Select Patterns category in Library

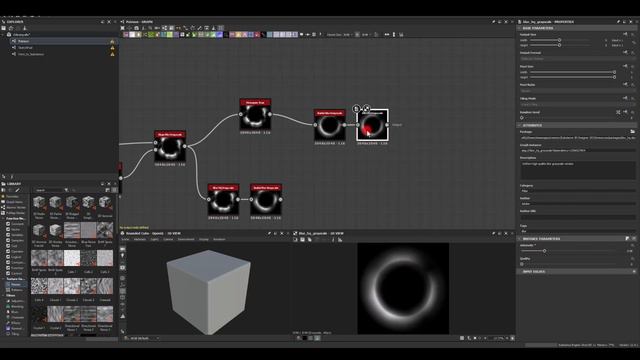pyautogui.click(x=17, y=290)
